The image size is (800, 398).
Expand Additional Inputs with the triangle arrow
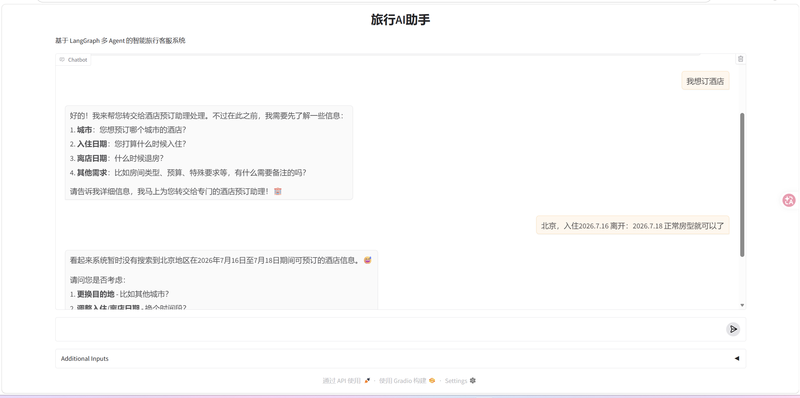737,358
